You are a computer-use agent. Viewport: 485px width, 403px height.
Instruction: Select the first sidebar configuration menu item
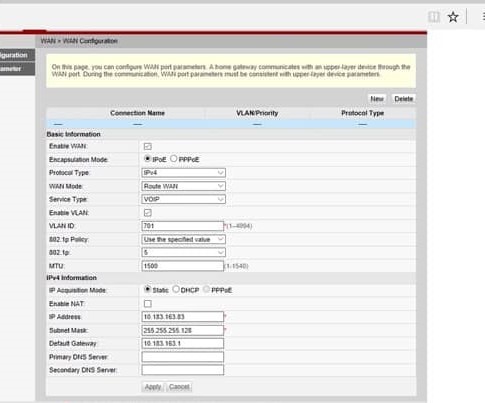tap(17, 55)
